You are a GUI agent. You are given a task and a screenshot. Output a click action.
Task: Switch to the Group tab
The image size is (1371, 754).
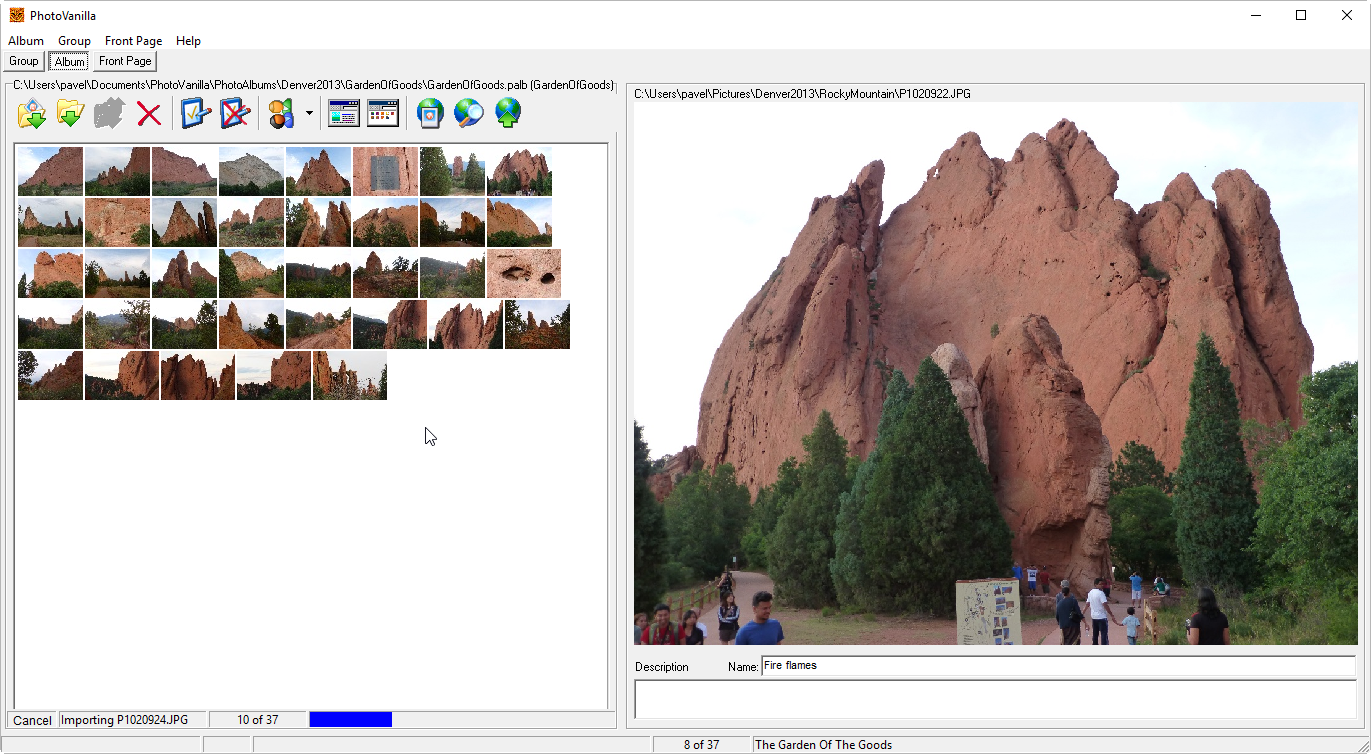pos(24,62)
